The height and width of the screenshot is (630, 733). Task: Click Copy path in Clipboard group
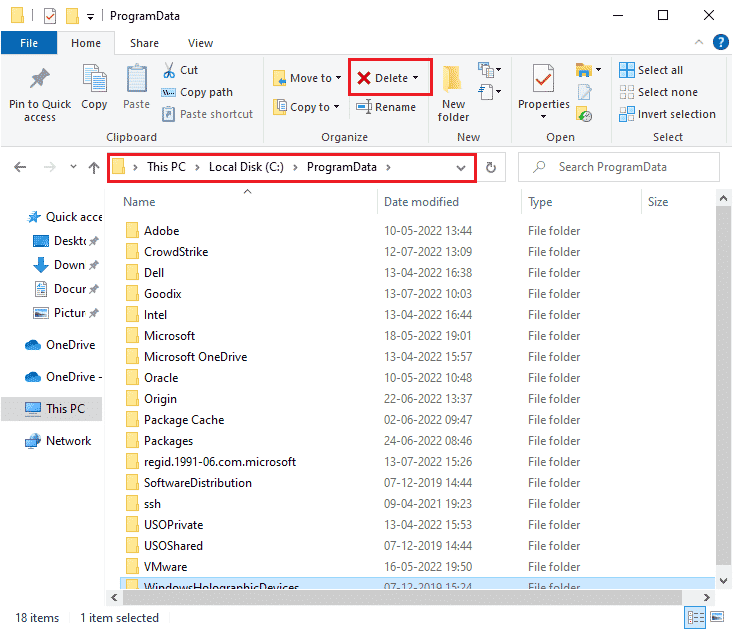click(197, 92)
